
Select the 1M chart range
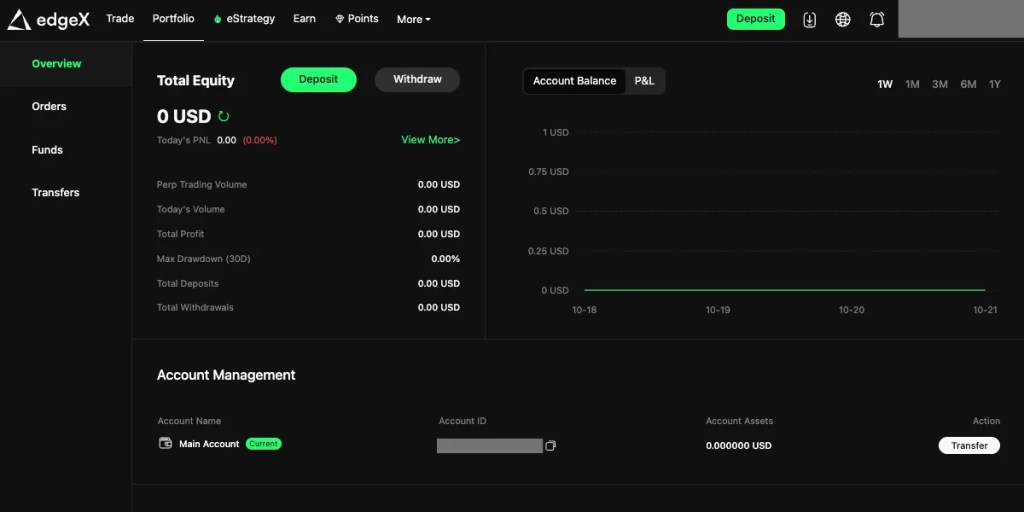(912, 84)
